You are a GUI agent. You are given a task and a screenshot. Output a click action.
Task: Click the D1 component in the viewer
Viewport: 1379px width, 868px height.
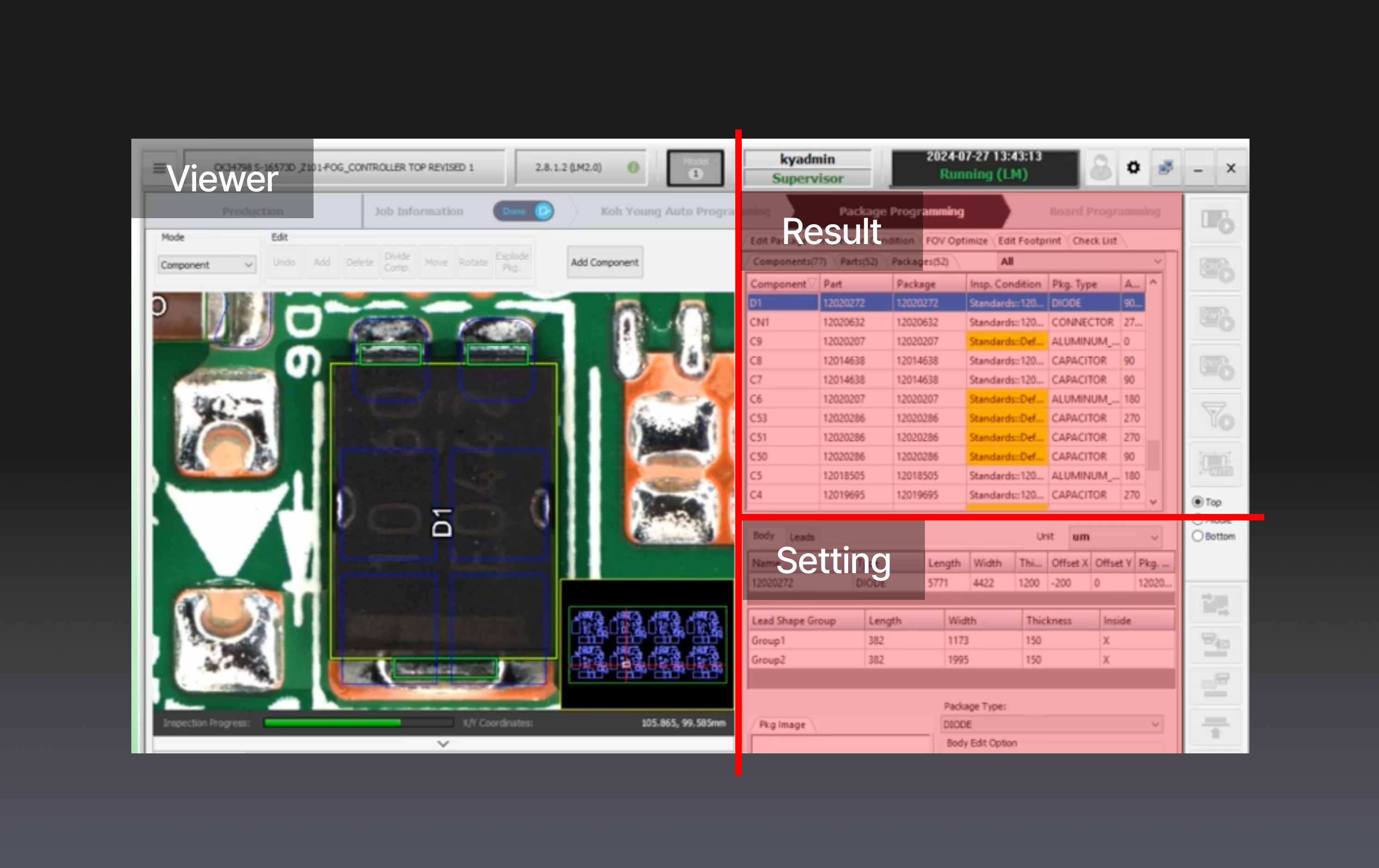443,511
